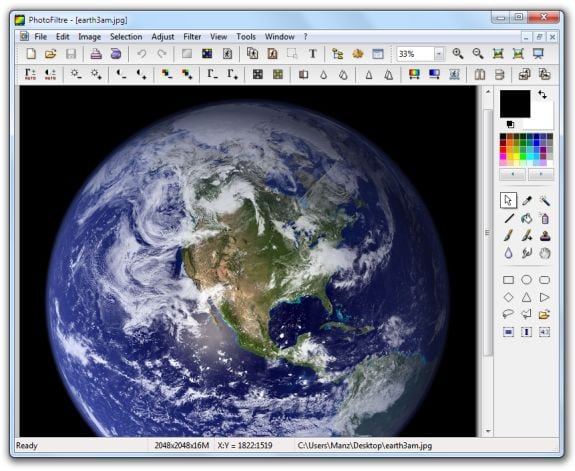This screenshot has width=575, height=471.
Task: Click the vertical scrollbar up arrow
Action: pos(488,92)
